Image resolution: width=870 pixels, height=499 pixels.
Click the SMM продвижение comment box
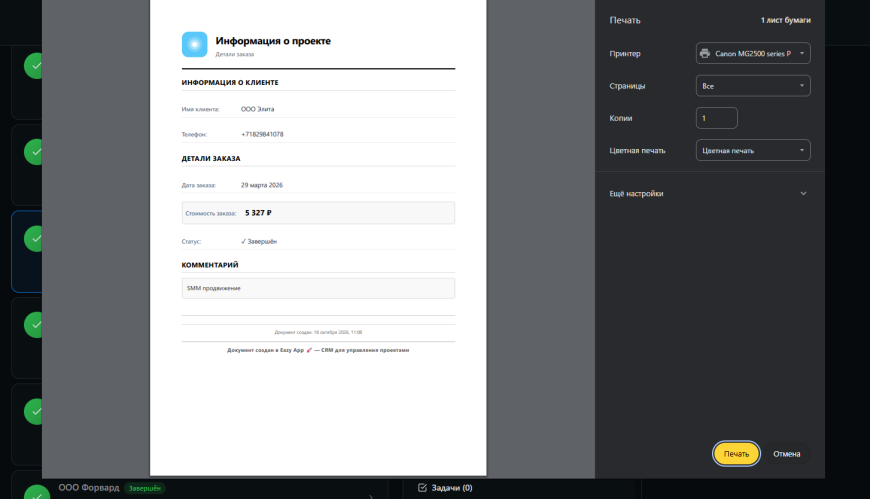click(318, 288)
